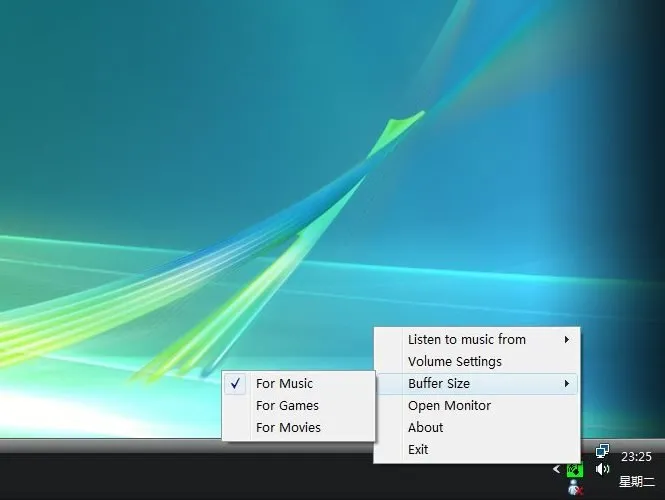
Task: Open the Listen to music from submenu
Action: click(477, 339)
